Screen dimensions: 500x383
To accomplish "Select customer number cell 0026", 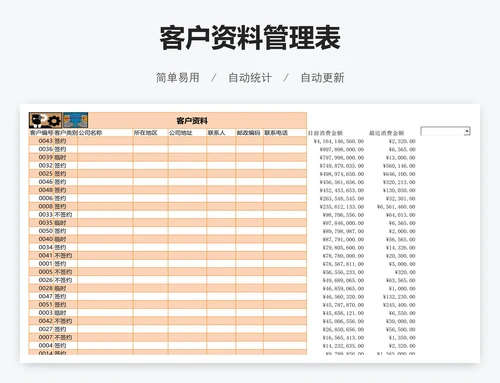I will pyautogui.click(x=46, y=280).
